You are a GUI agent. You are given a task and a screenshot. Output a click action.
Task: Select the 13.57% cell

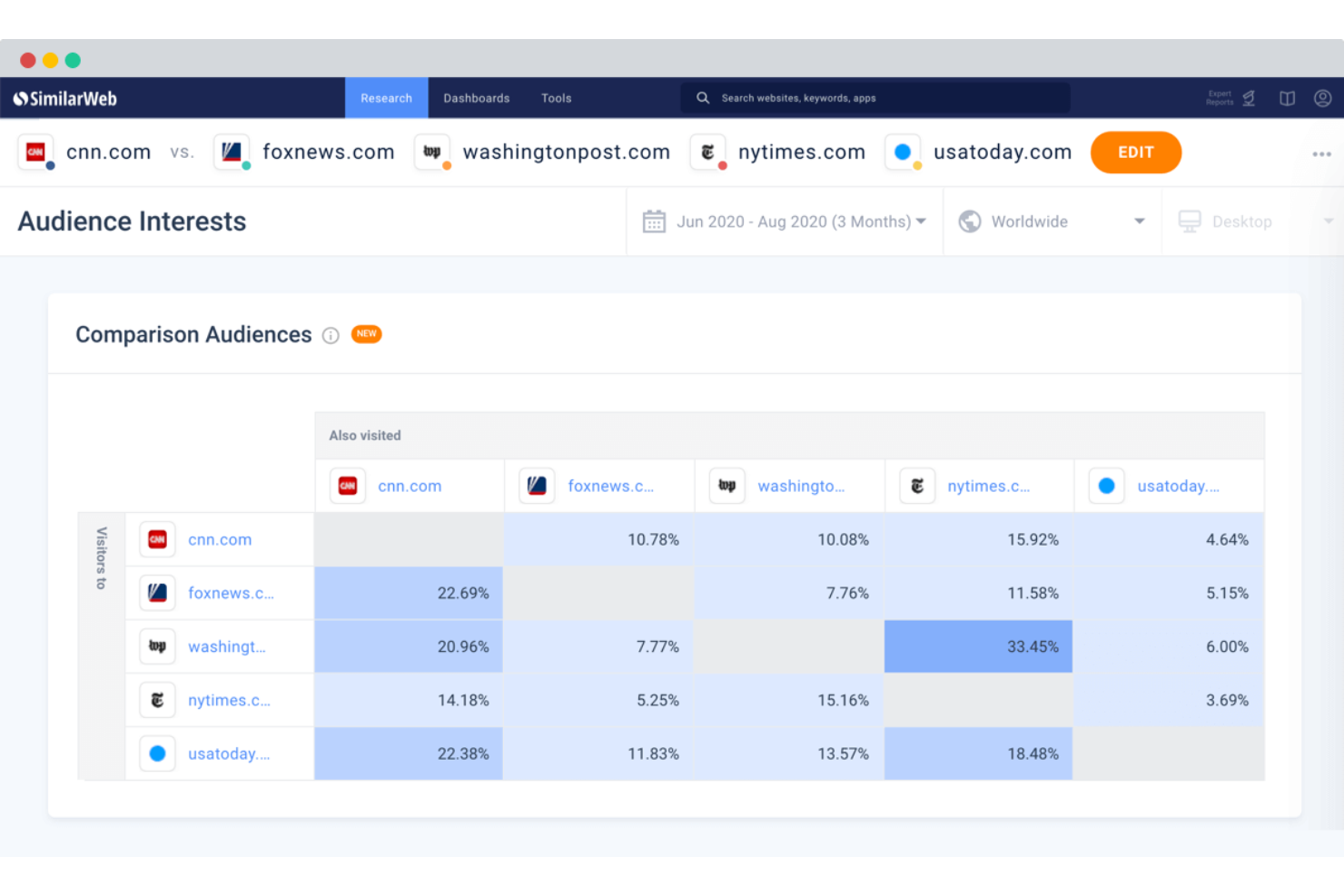coord(788,754)
